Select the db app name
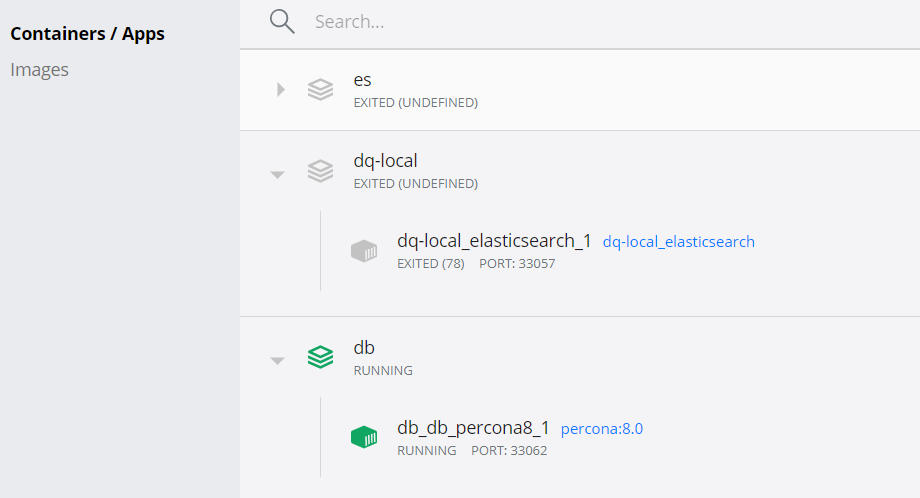The height and width of the screenshot is (498, 920). tap(364, 347)
